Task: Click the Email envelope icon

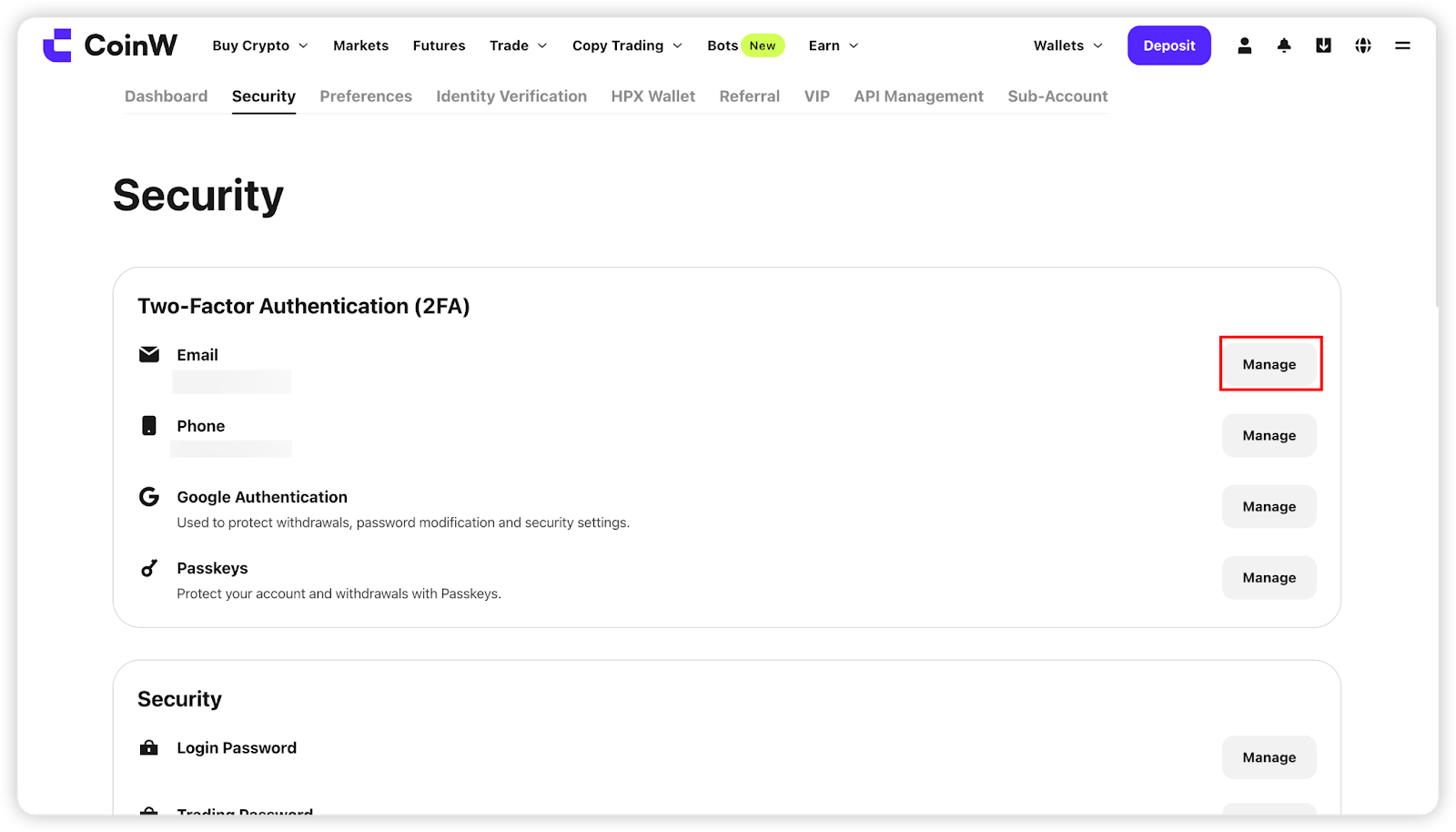Action: pos(149,354)
